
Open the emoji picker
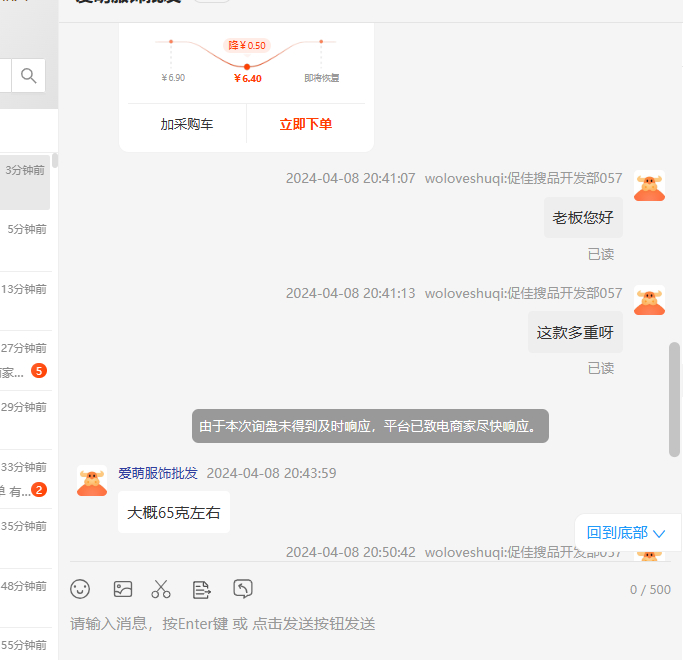pyautogui.click(x=80, y=589)
